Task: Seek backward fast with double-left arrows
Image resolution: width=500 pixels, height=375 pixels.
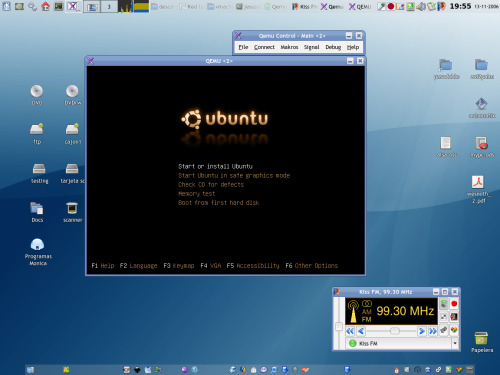Action: [x=350, y=331]
